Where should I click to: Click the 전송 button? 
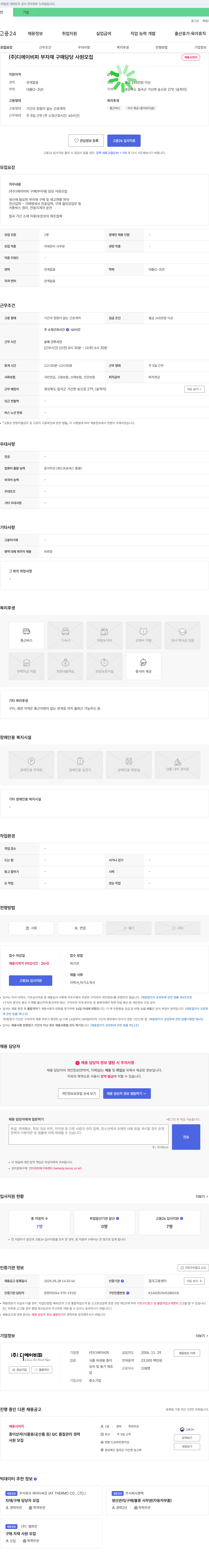[186, 1137]
